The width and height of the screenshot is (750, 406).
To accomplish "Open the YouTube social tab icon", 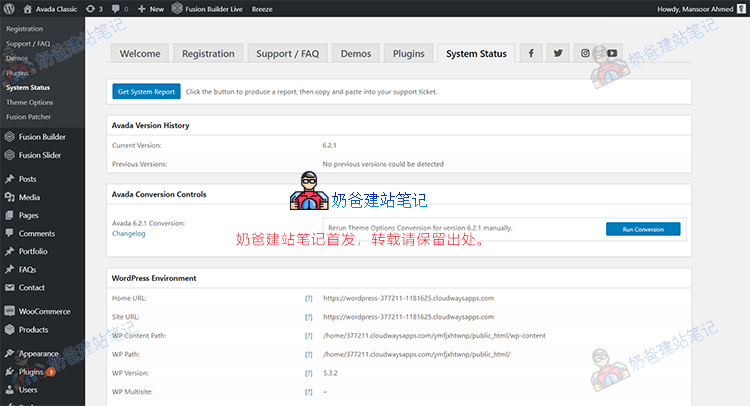I will [611, 53].
